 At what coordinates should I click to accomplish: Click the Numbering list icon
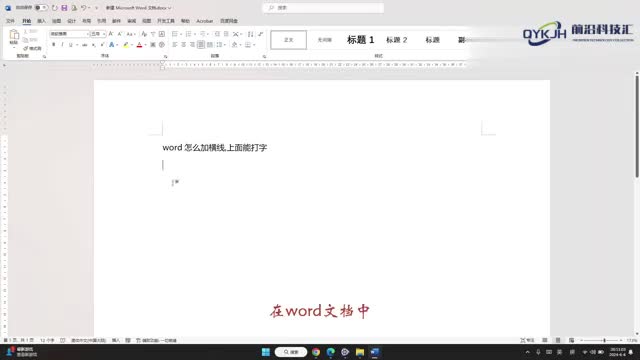(188, 34)
